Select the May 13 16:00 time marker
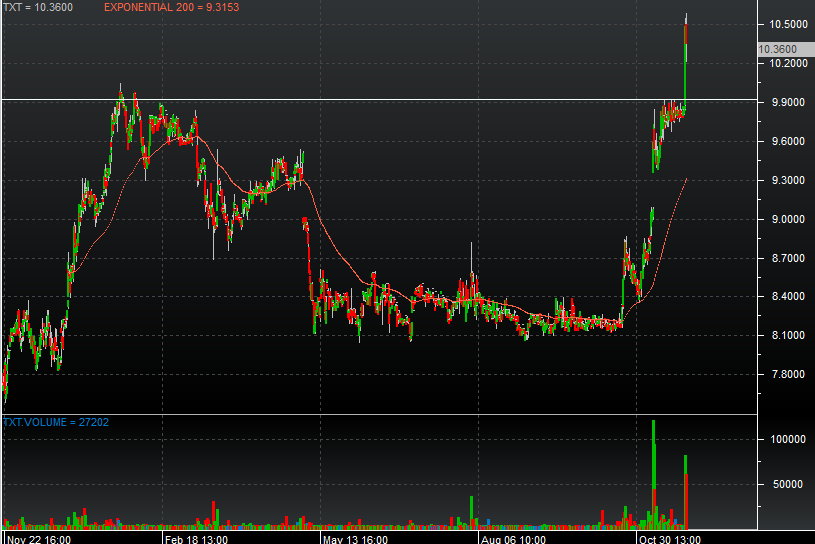The image size is (815, 544). click(355, 538)
